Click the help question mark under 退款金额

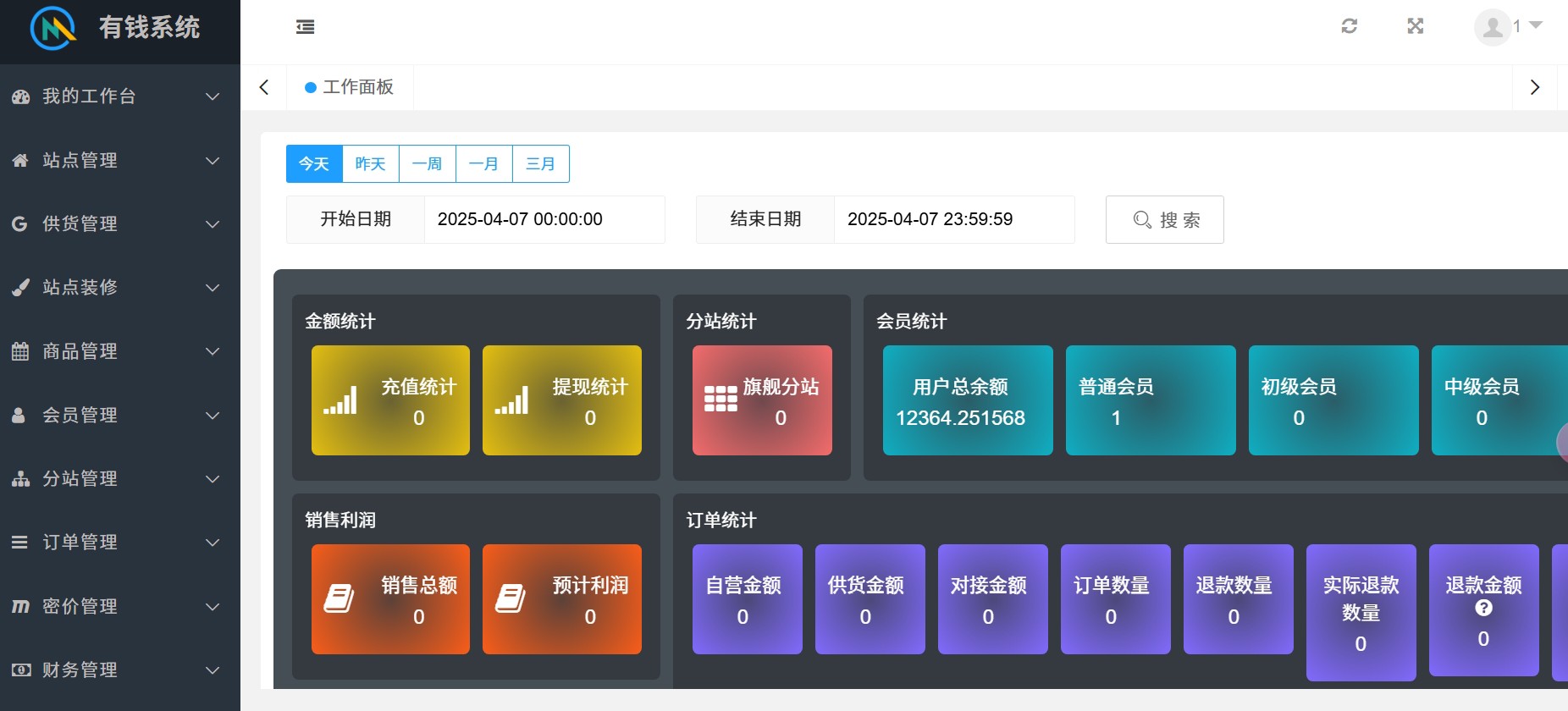[1483, 608]
